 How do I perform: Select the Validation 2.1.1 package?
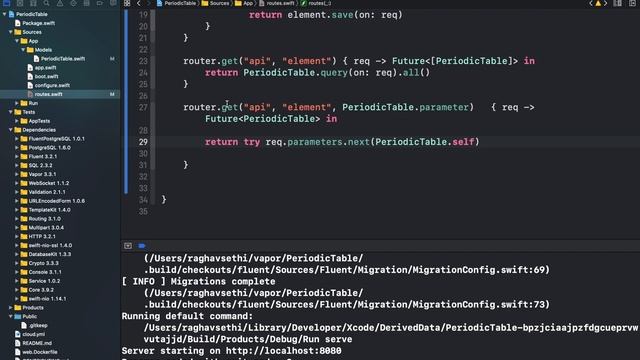[x=47, y=192]
